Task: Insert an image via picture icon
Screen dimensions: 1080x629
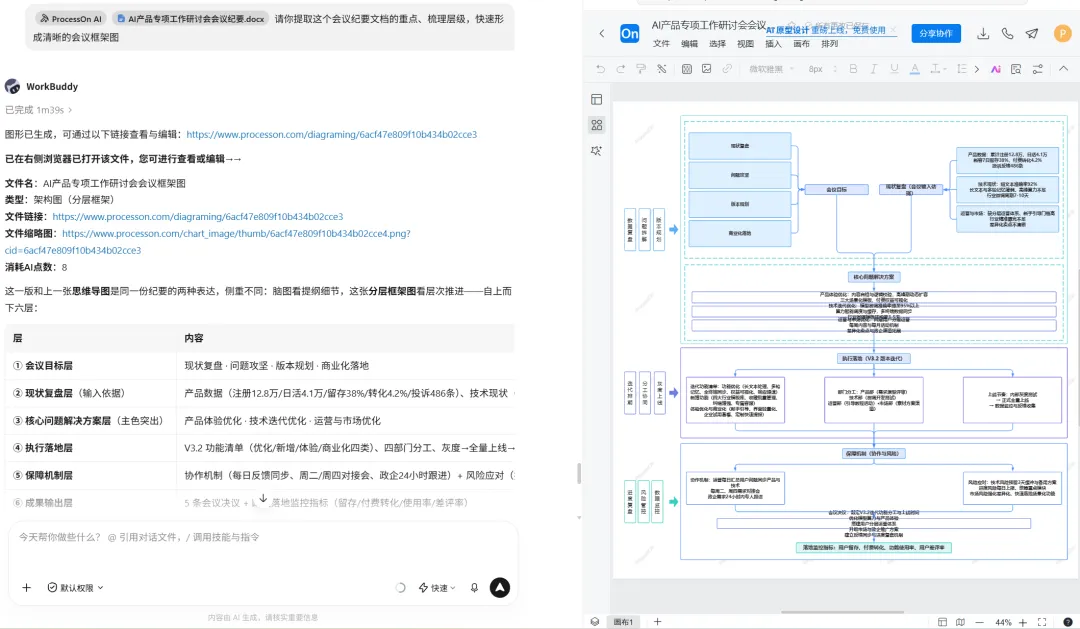Action: pyautogui.click(x=707, y=69)
